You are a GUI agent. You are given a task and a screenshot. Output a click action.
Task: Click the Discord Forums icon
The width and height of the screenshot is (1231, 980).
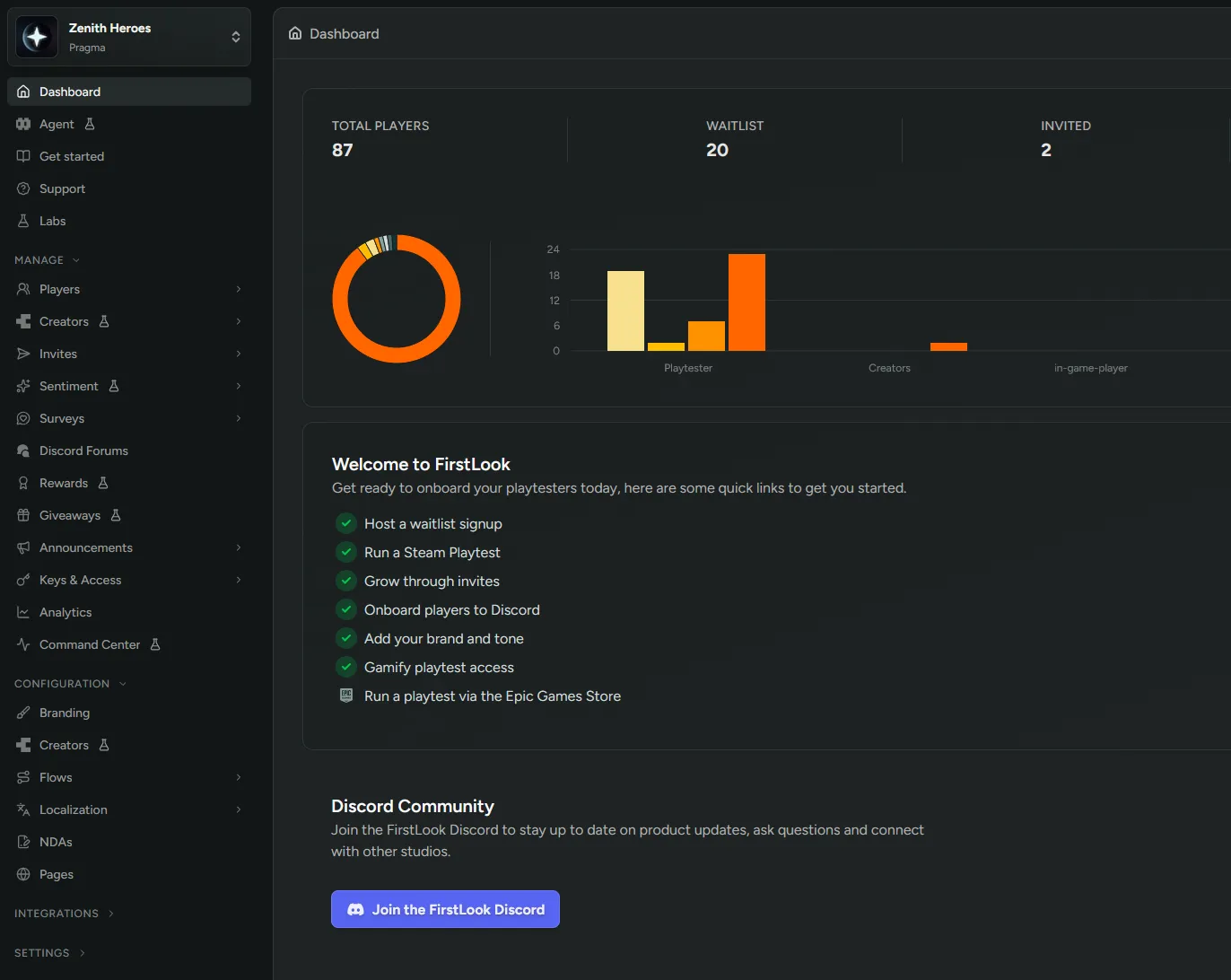(23, 451)
